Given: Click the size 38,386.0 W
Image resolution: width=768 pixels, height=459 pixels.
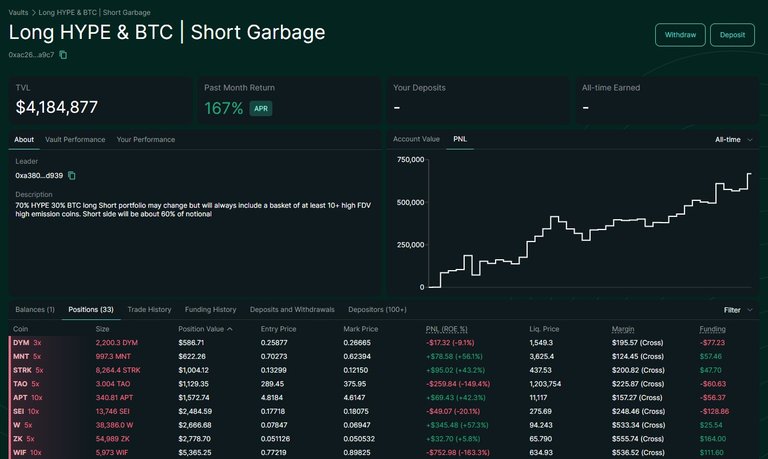Looking at the screenshot, I should [114, 425].
